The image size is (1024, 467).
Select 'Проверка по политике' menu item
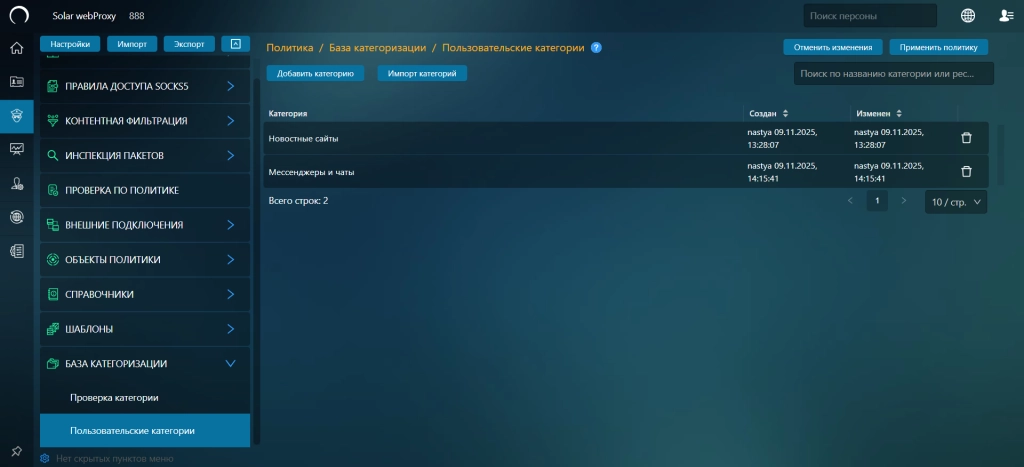(x=121, y=190)
